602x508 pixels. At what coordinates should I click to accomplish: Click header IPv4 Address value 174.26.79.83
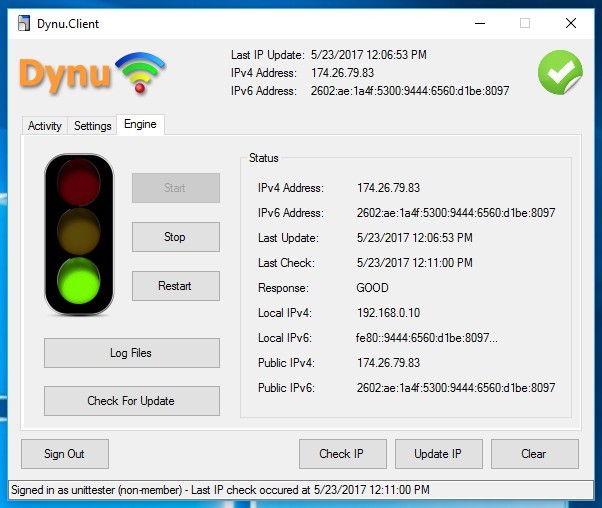point(342,73)
